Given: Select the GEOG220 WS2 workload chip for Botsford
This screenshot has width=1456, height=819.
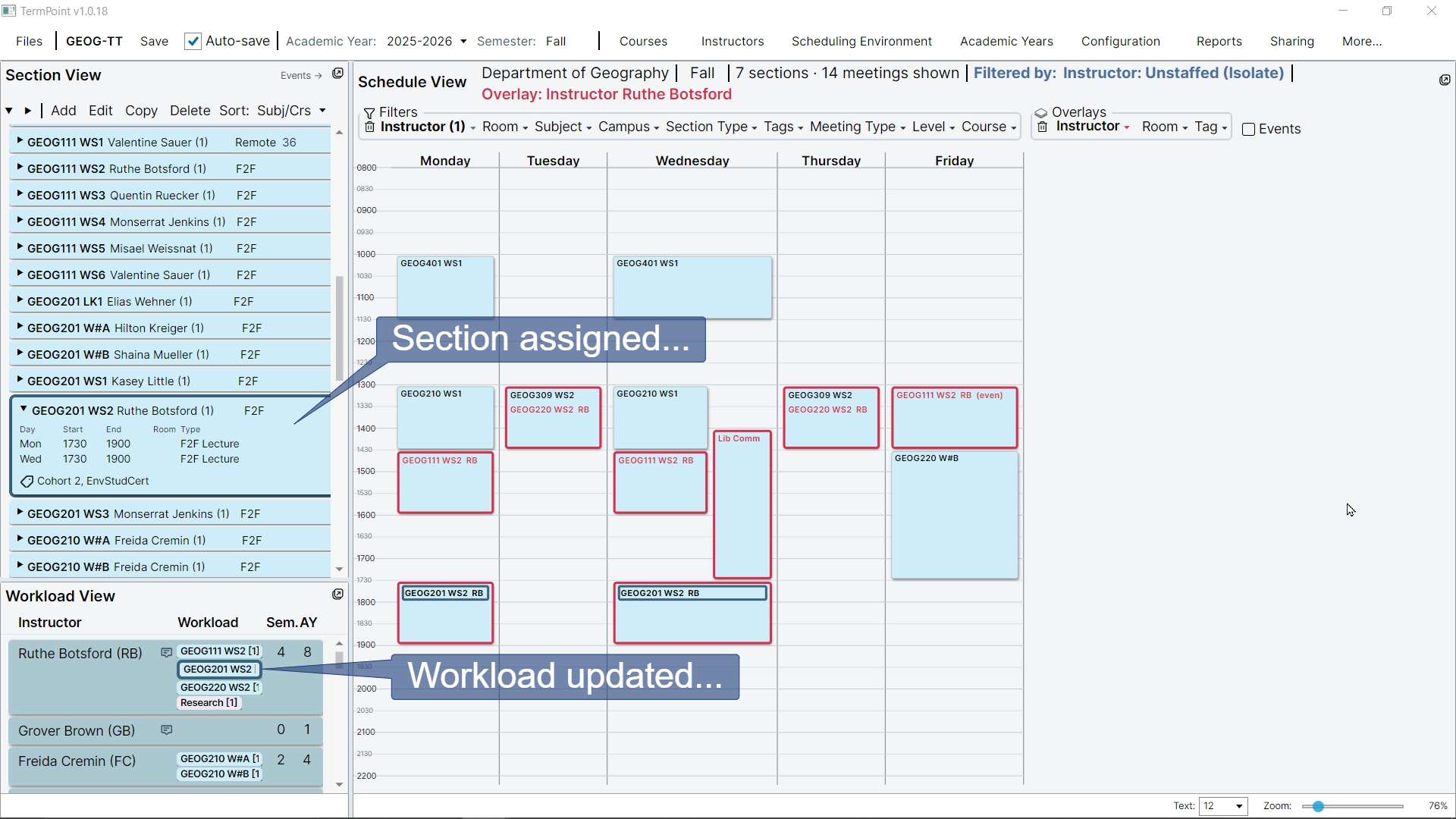Looking at the screenshot, I should click(220, 687).
